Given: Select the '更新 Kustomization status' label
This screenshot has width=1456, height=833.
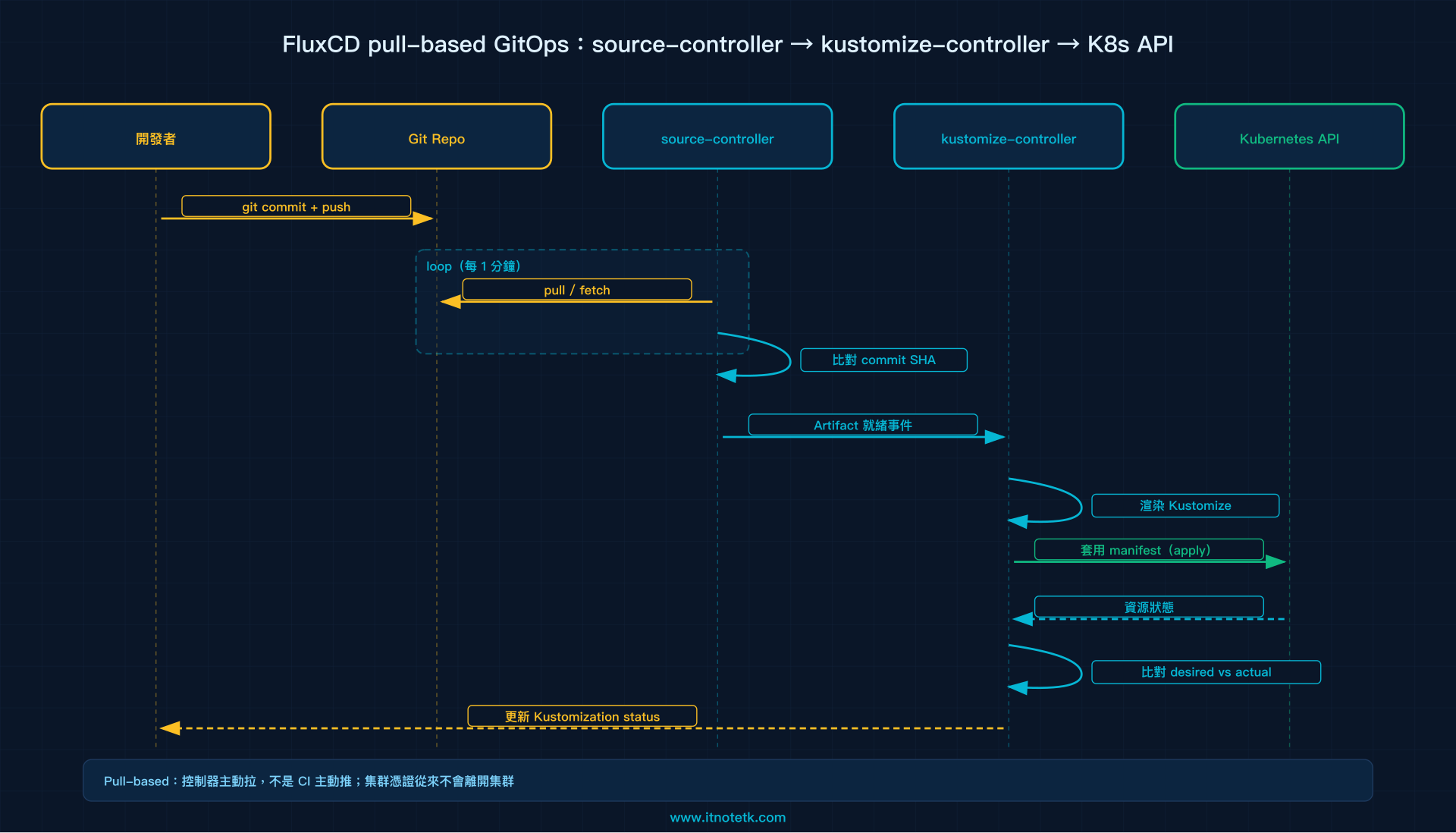Looking at the screenshot, I should pyautogui.click(x=582, y=716).
